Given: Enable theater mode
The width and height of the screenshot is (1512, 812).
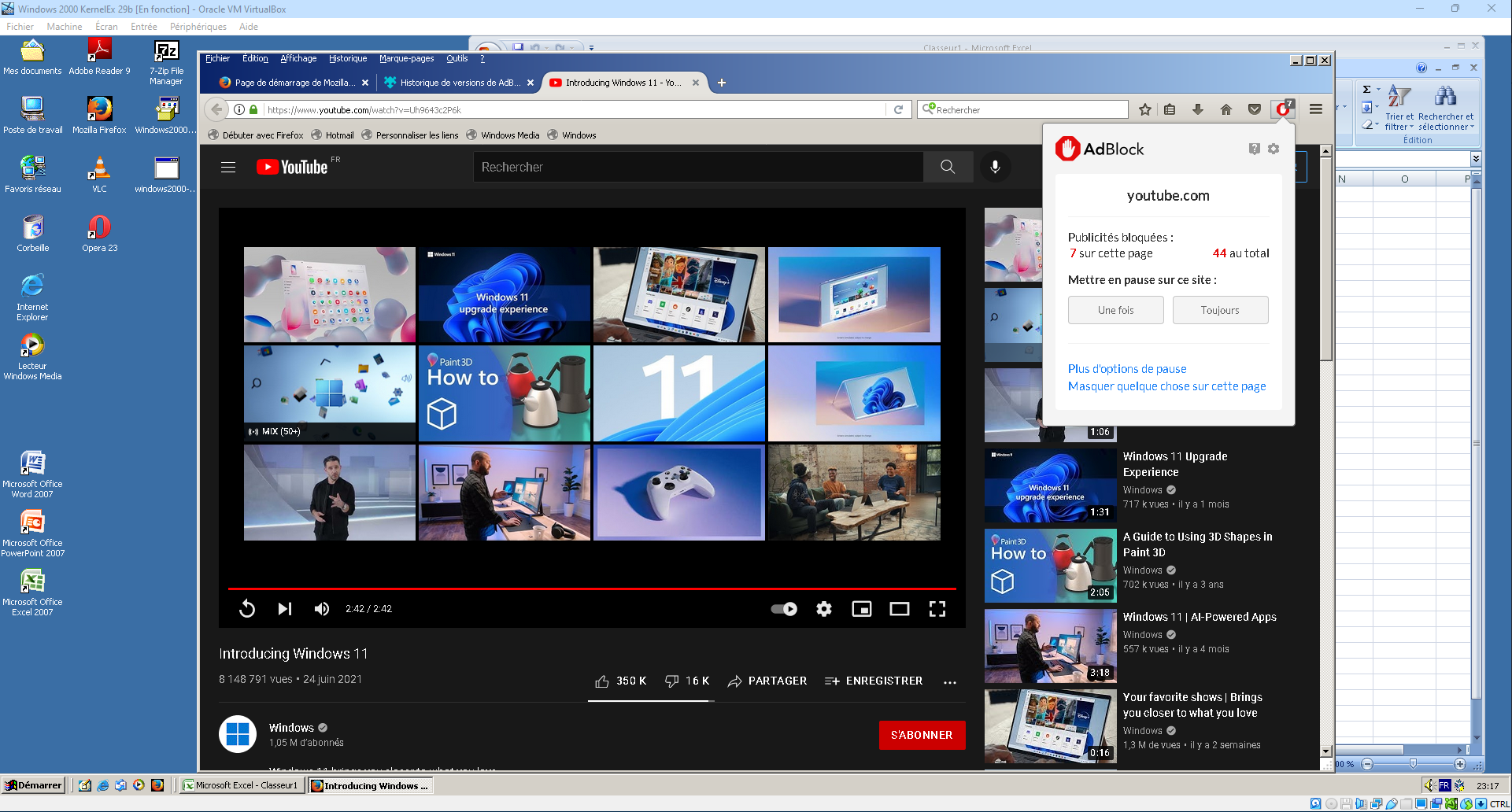Looking at the screenshot, I should 900,609.
